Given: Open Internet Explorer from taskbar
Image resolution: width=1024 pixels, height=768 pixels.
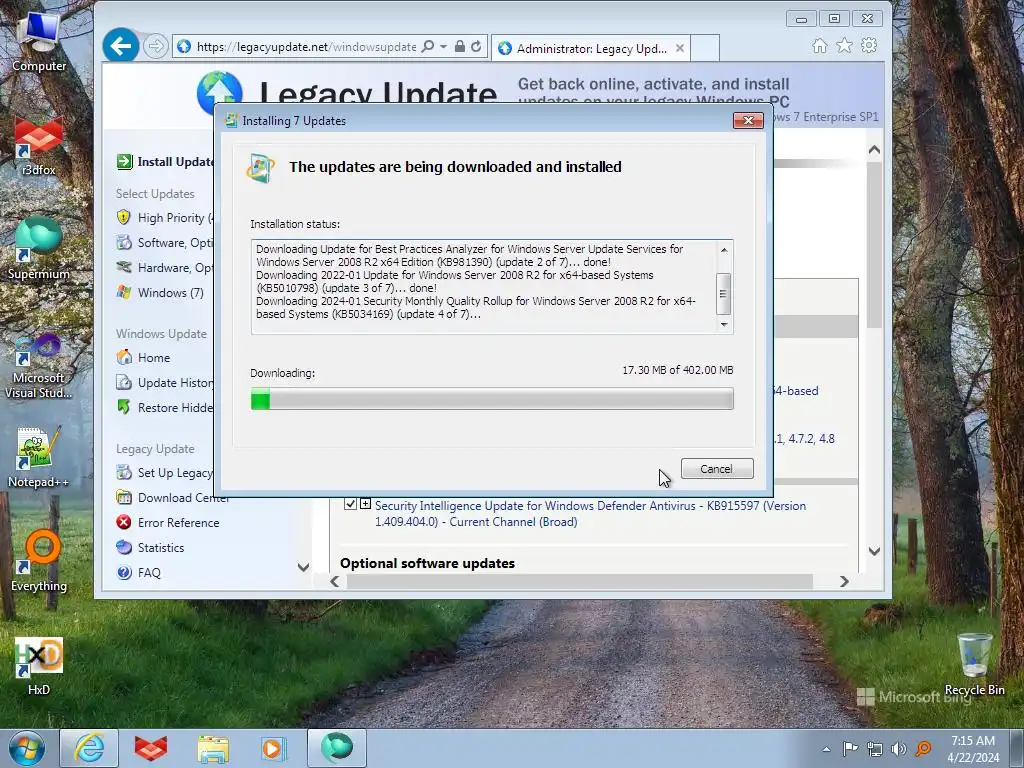Looking at the screenshot, I should point(89,748).
